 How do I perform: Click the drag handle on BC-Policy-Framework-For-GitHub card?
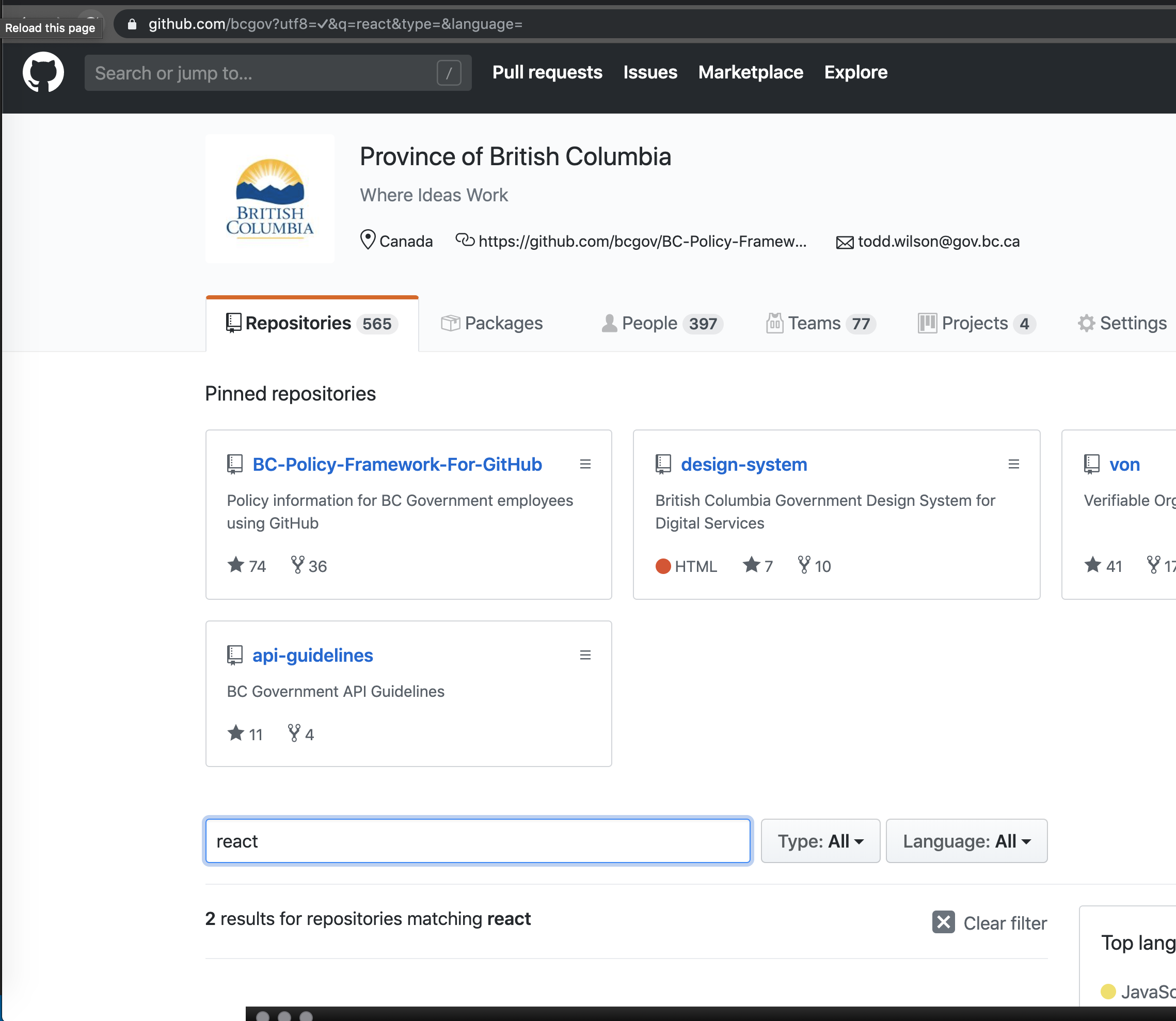click(585, 465)
